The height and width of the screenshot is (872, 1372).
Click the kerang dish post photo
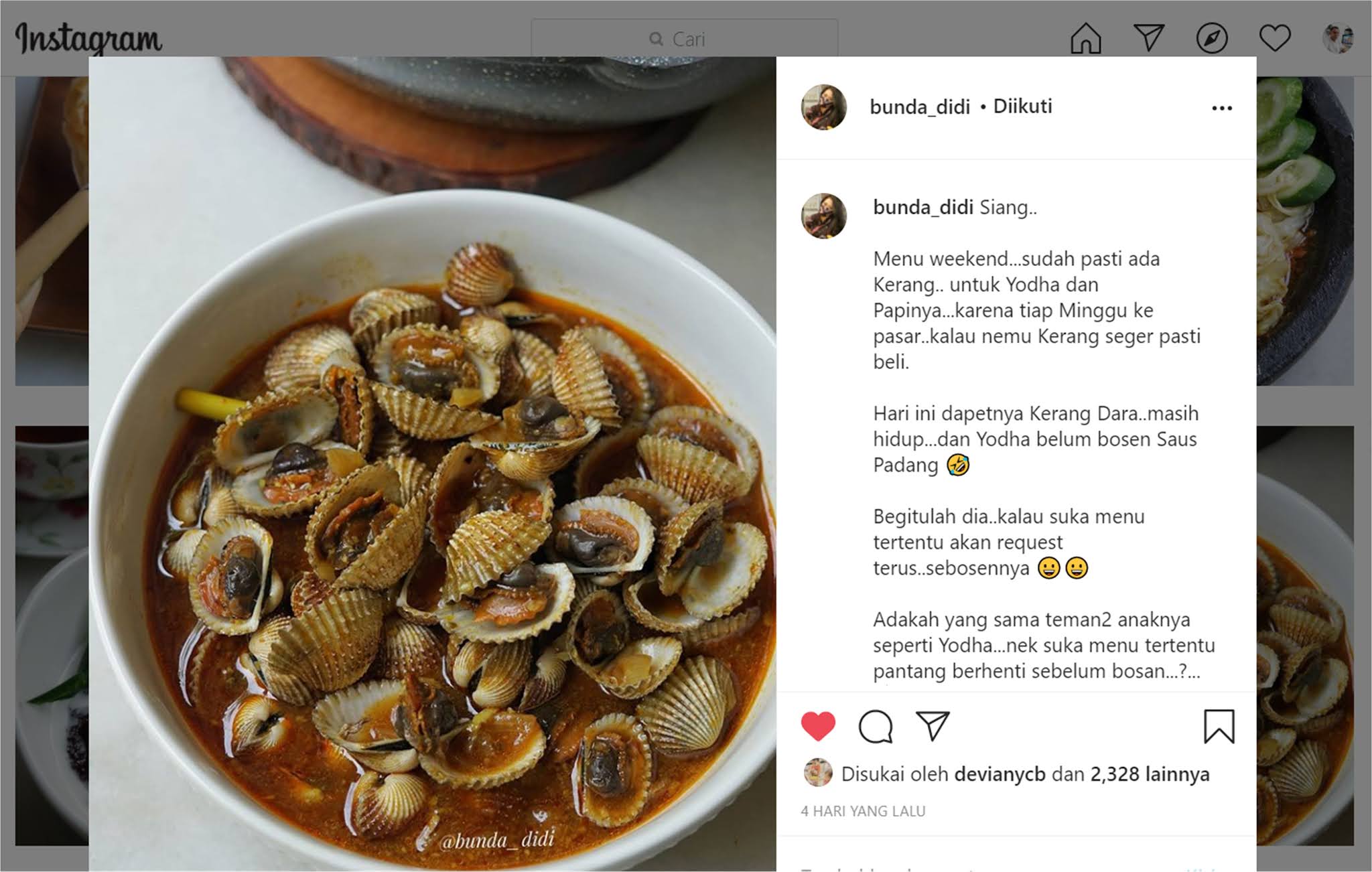tap(433, 463)
